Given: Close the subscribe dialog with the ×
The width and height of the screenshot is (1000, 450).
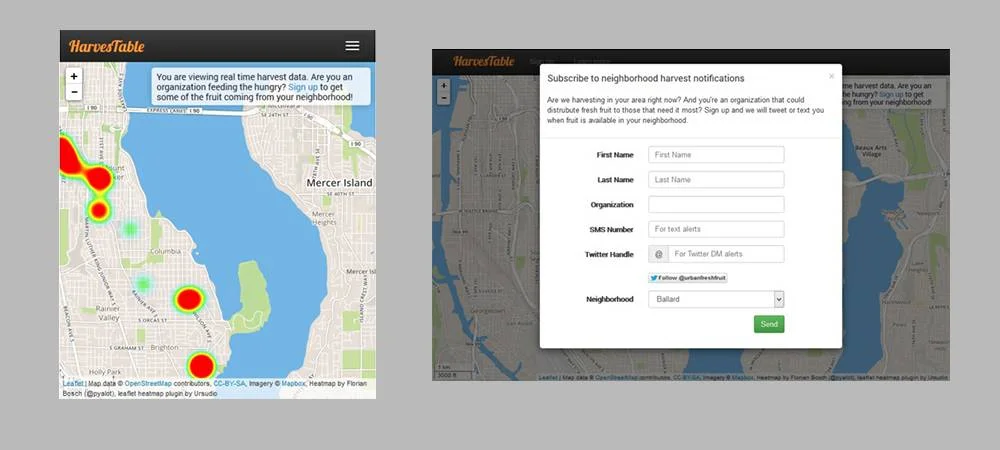Looking at the screenshot, I should click(831, 76).
